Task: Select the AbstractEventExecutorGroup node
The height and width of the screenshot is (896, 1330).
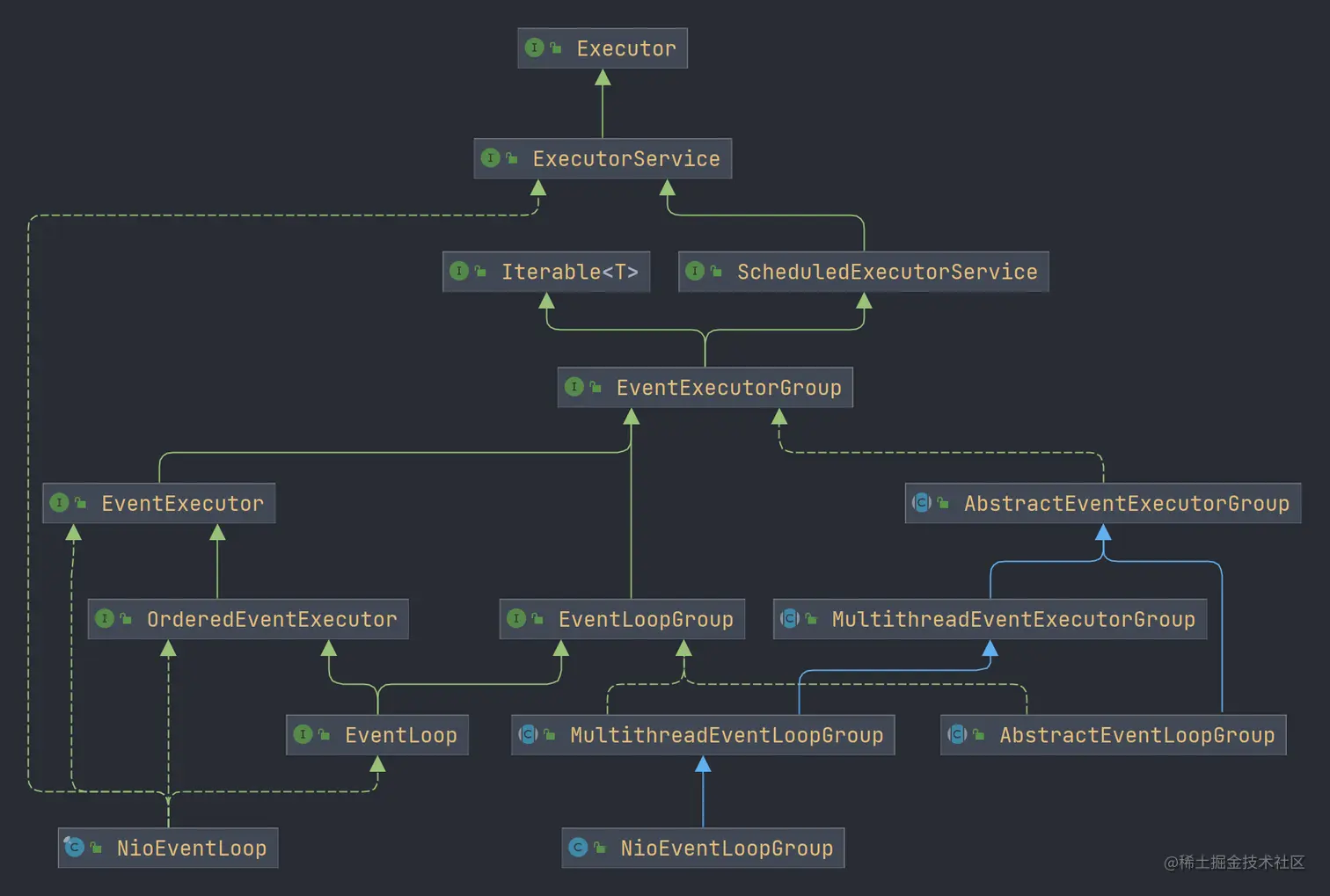Action: pos(1101,503)
